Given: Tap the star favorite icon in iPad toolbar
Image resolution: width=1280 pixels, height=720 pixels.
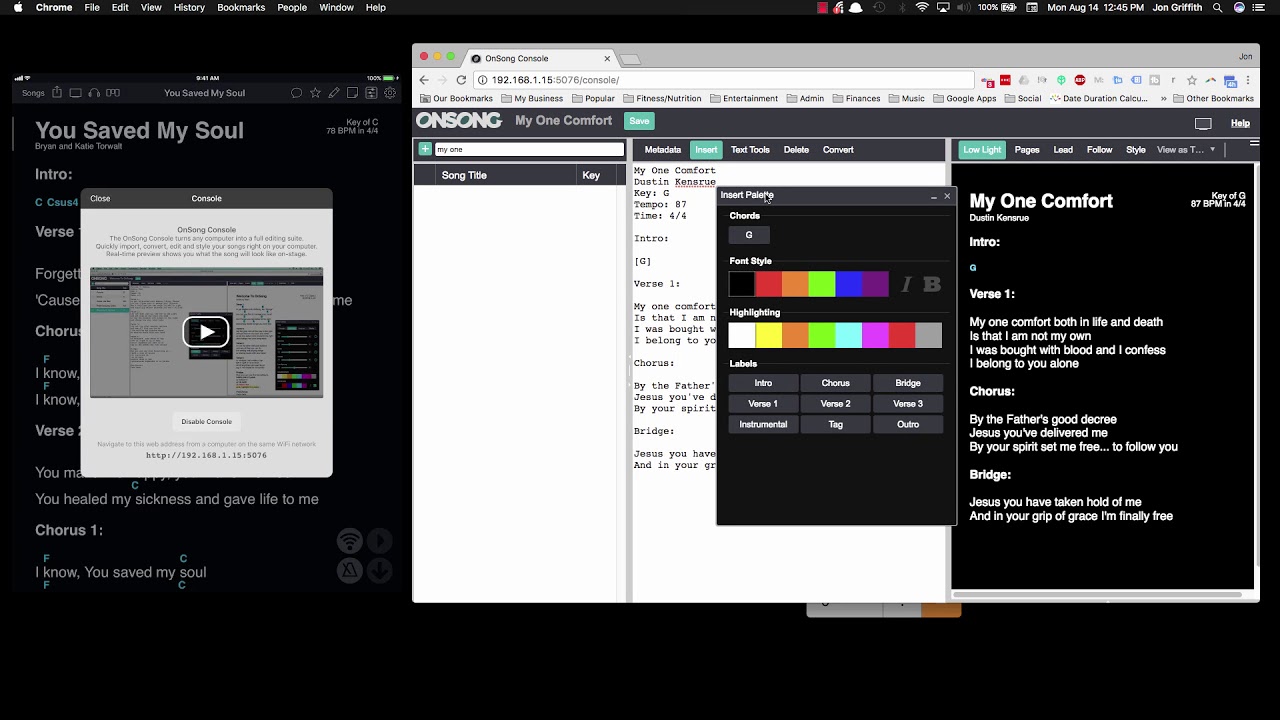Looking at the screenshot, I should (315, 93).
